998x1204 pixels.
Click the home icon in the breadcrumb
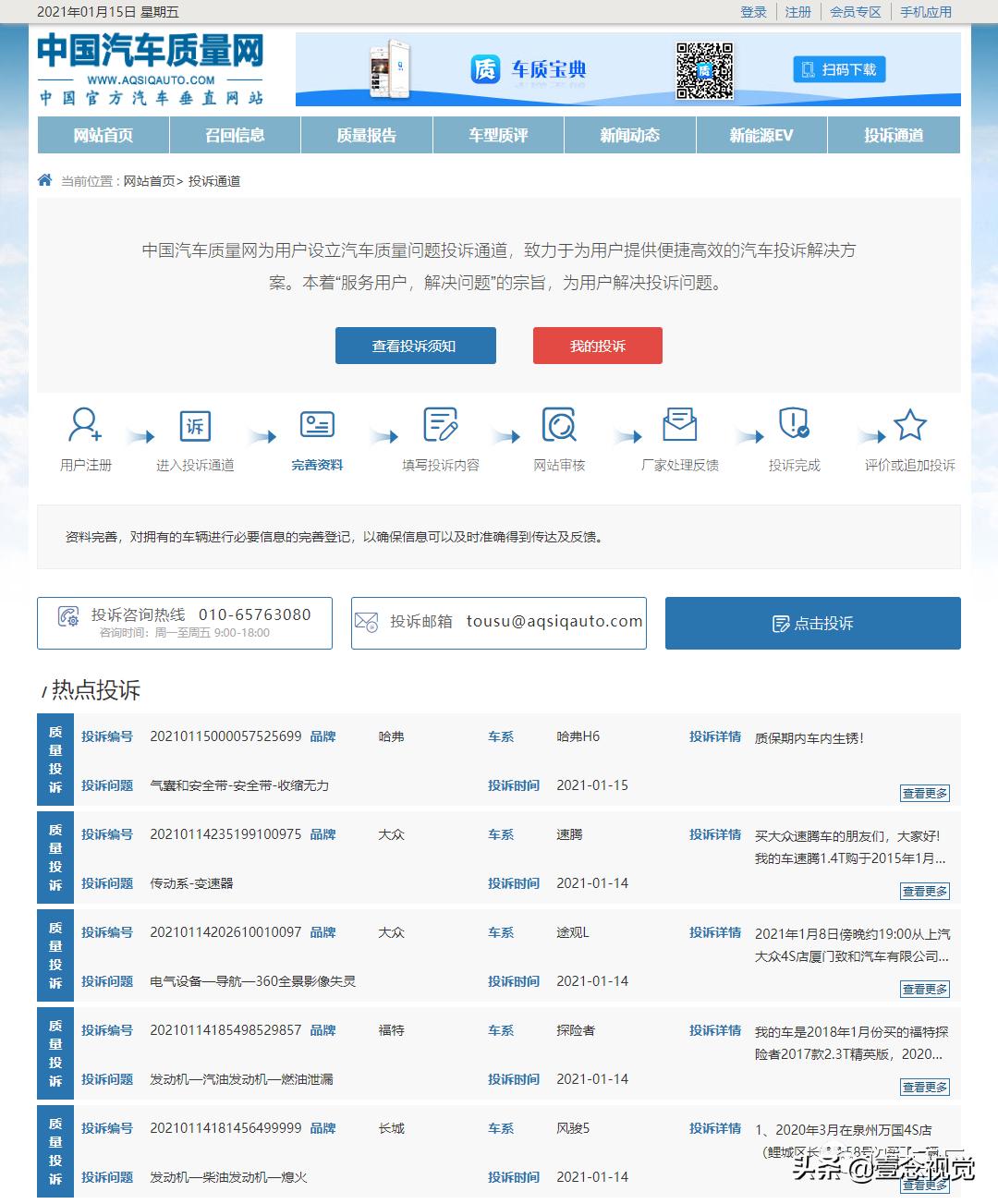point(43,180)
